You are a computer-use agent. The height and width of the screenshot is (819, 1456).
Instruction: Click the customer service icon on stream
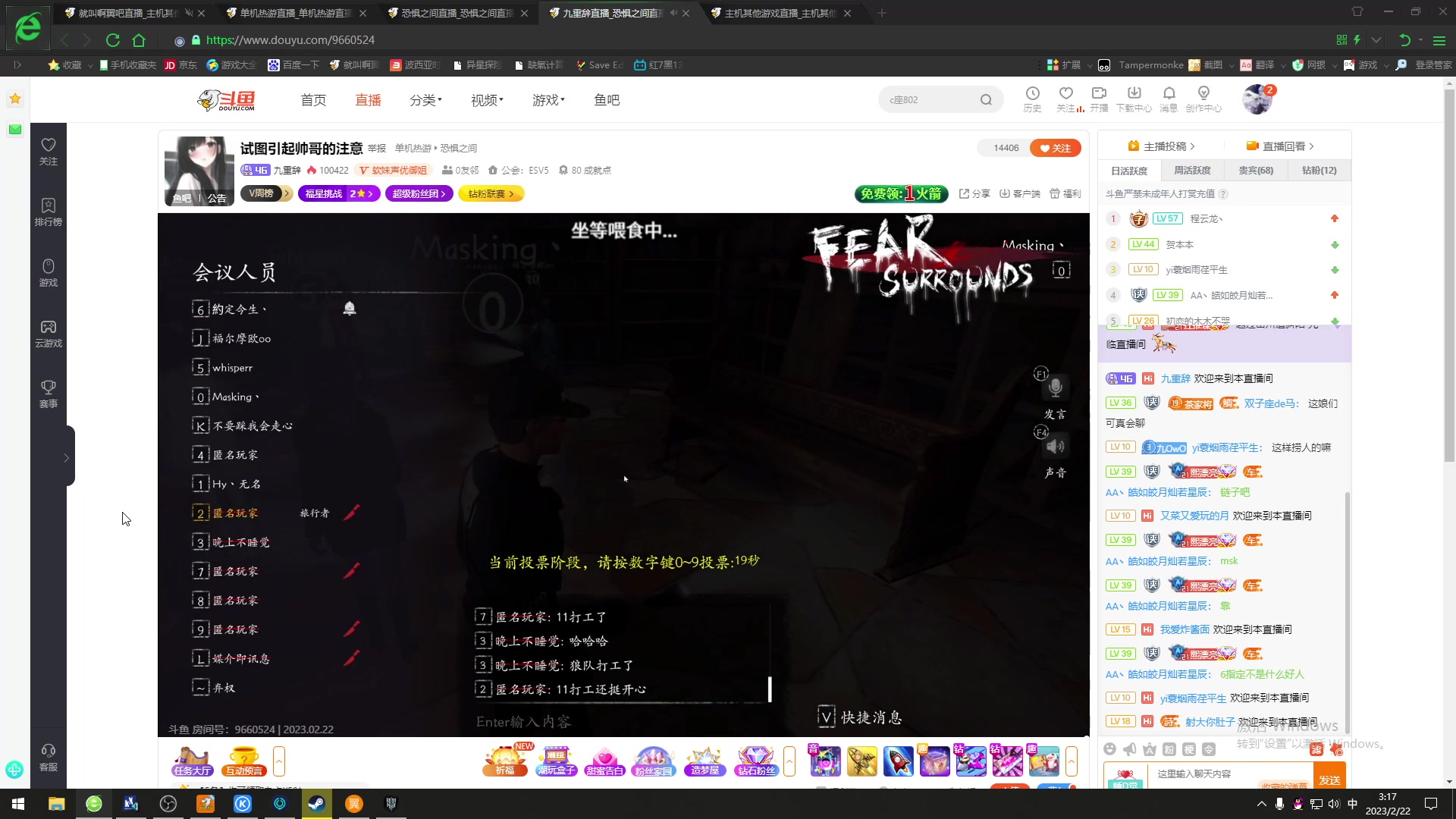coord(48,756)
